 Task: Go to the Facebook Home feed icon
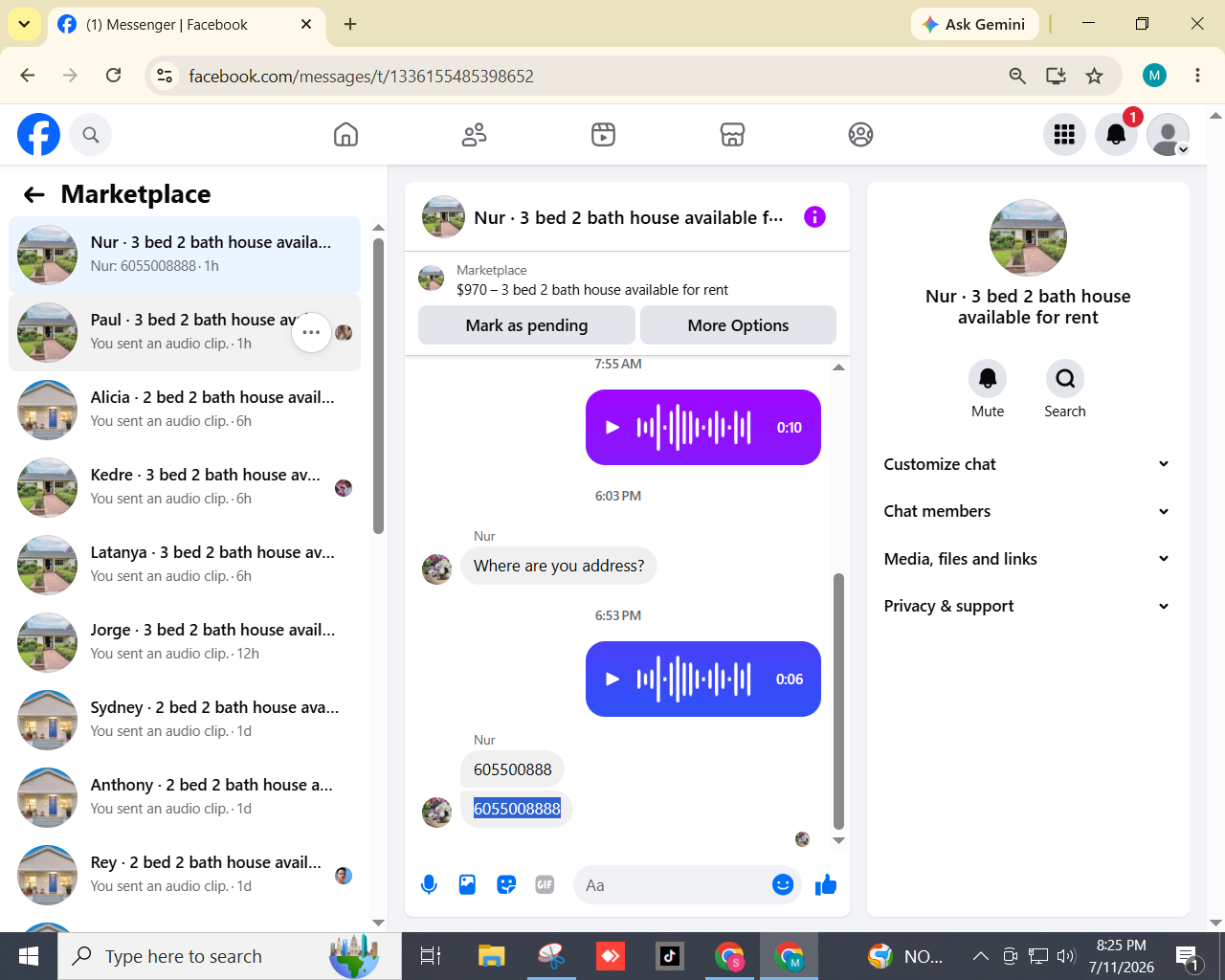(345, 135)
